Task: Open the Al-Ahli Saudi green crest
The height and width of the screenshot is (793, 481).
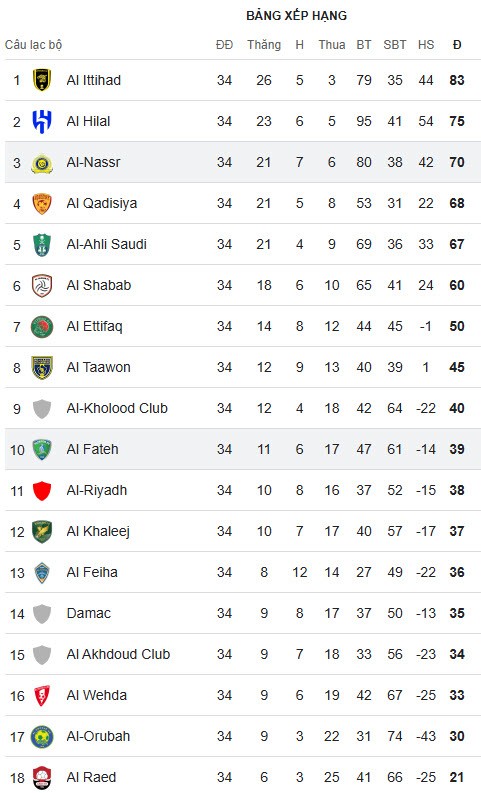Action: [x=42, y=244]
